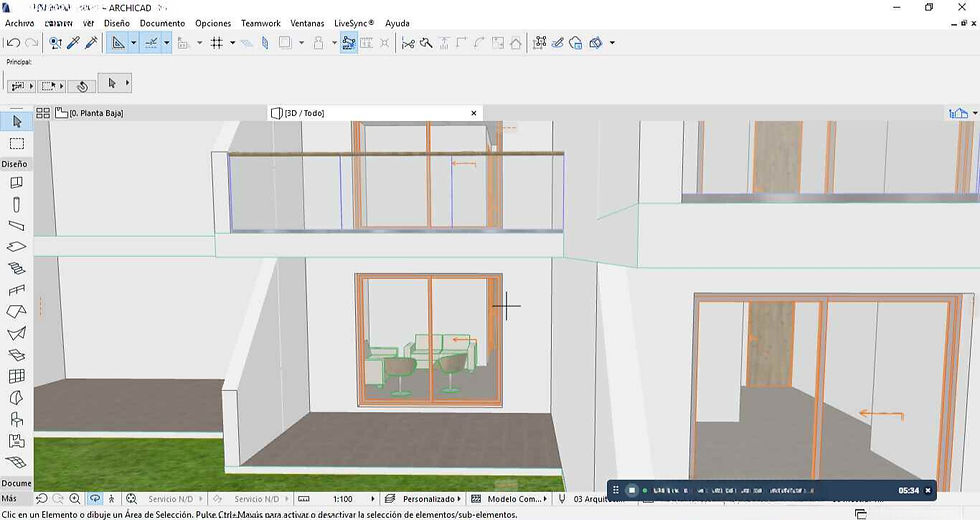Open the Teamwork menu
This screenshot has width=980, height=520.
coord(261,23)
